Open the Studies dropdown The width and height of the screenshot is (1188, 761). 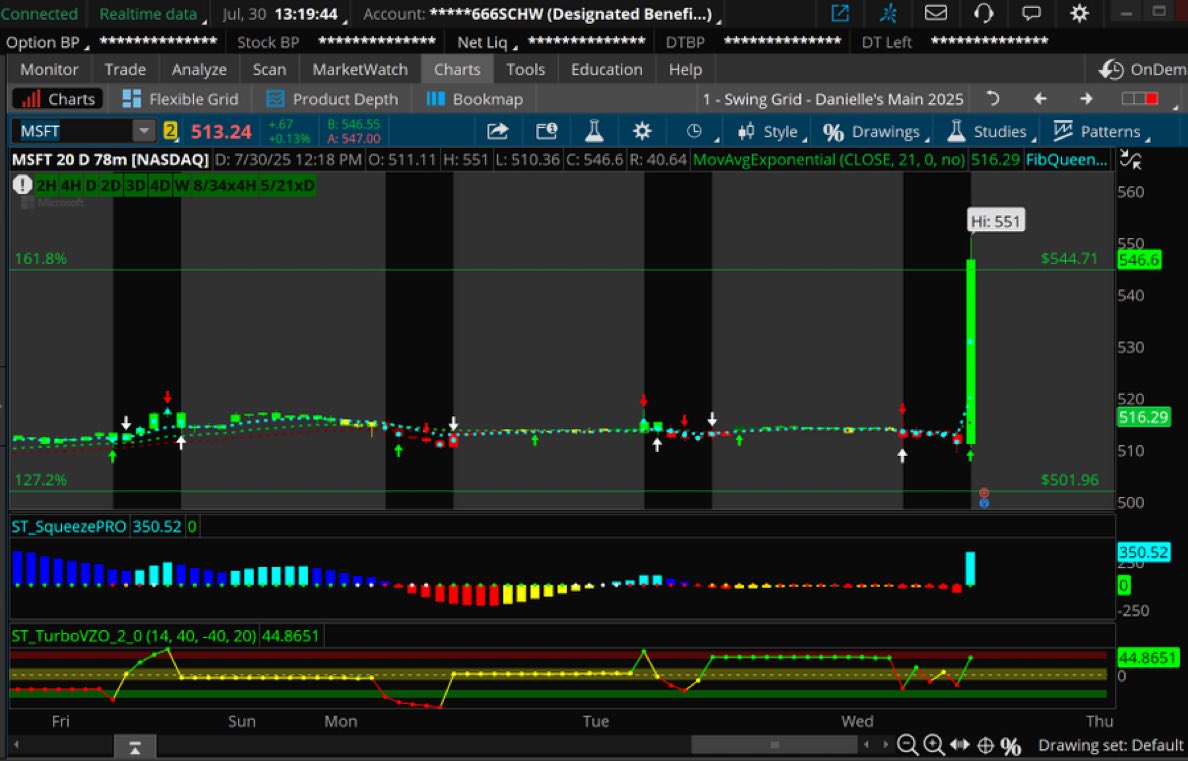[x=990, y=132]
